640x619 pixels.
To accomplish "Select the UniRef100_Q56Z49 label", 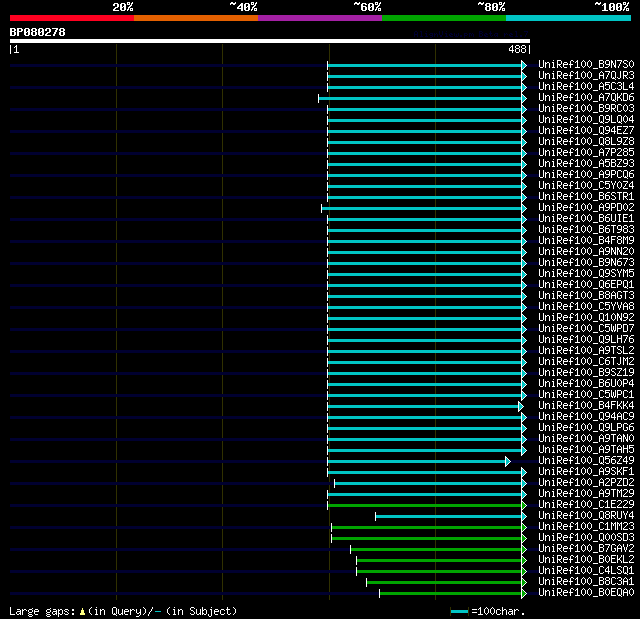I will pyautogui.click(x=586, y=461).
